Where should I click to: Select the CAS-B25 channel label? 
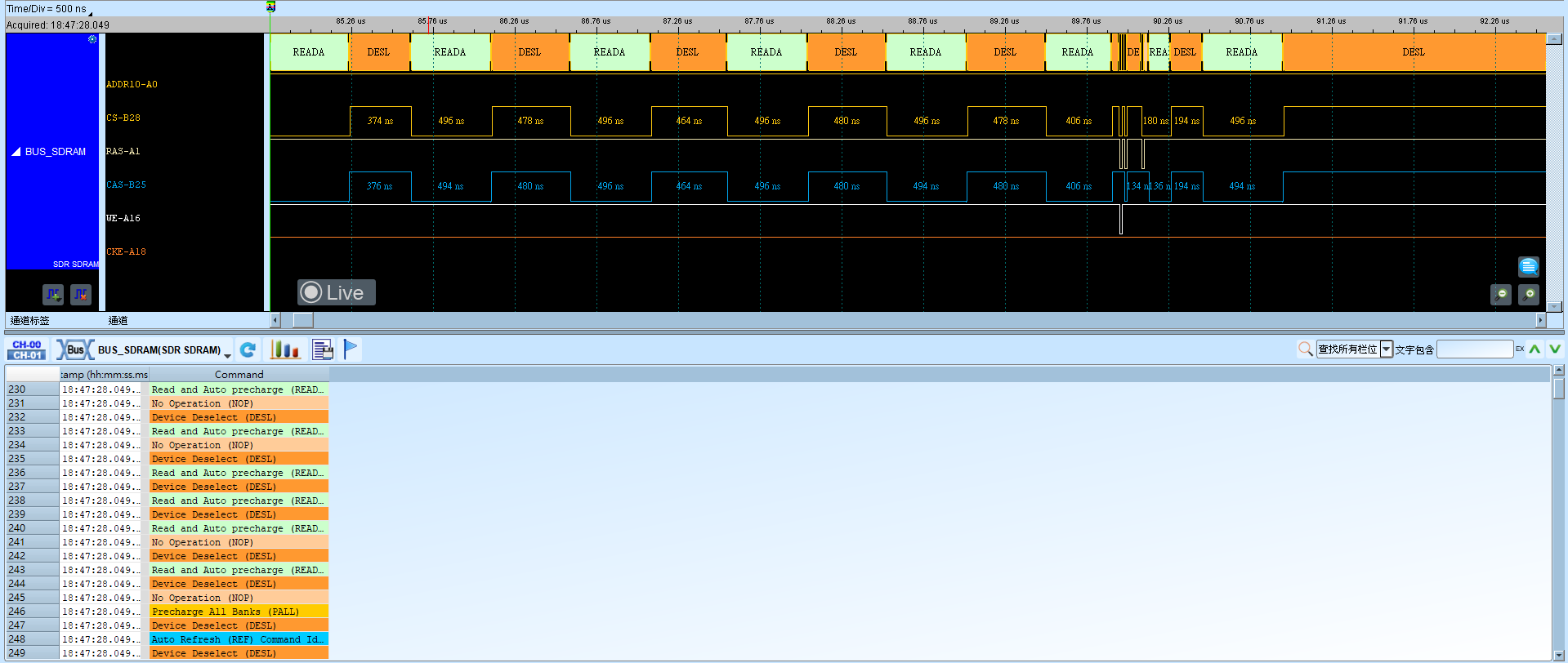(x=126, y=185)
